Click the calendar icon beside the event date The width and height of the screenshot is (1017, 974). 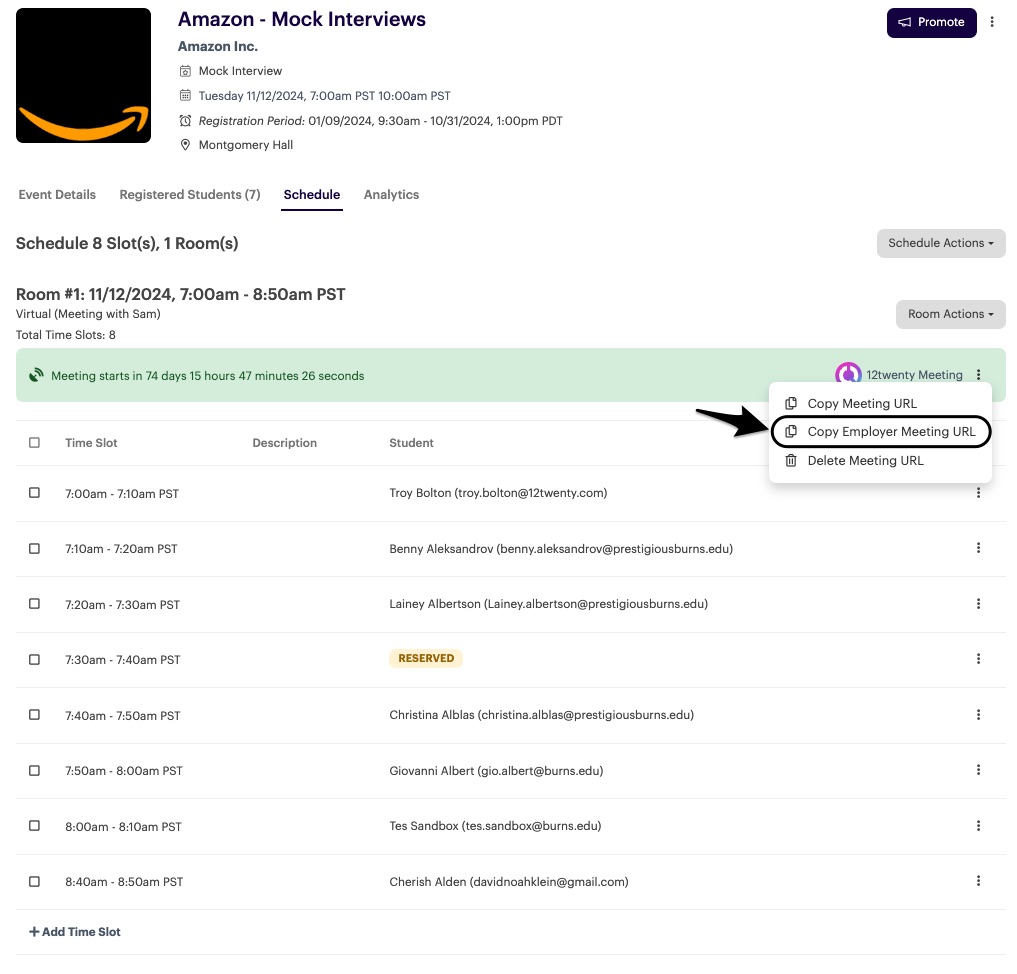(x=185, y=95)
